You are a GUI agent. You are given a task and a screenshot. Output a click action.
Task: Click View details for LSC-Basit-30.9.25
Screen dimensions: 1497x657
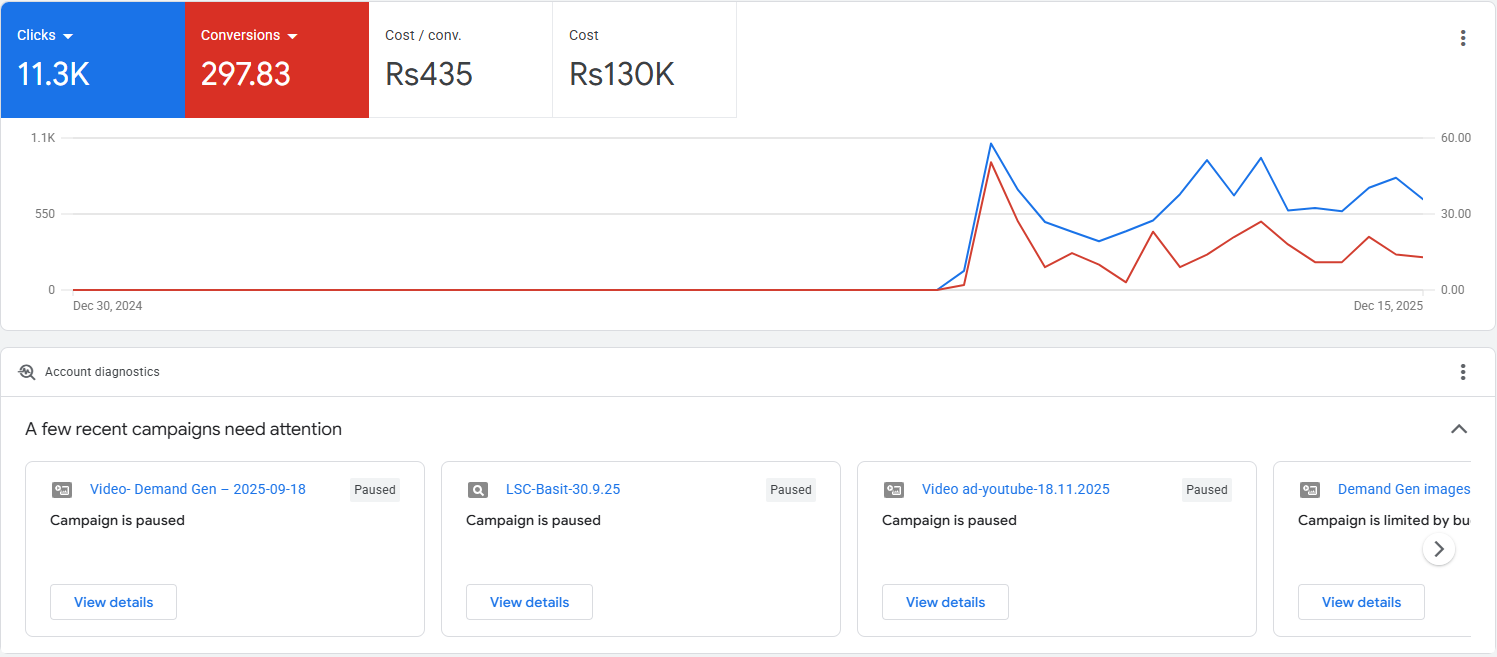pyautogui.click(x=529, y=602)
